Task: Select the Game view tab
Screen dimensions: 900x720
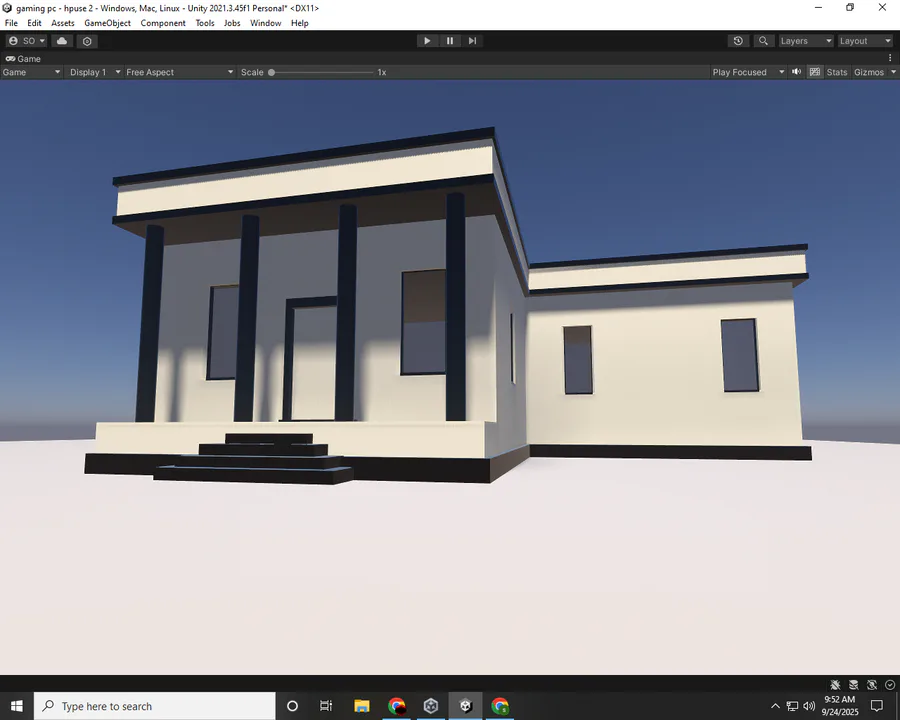Action: (x=23, y=59)
